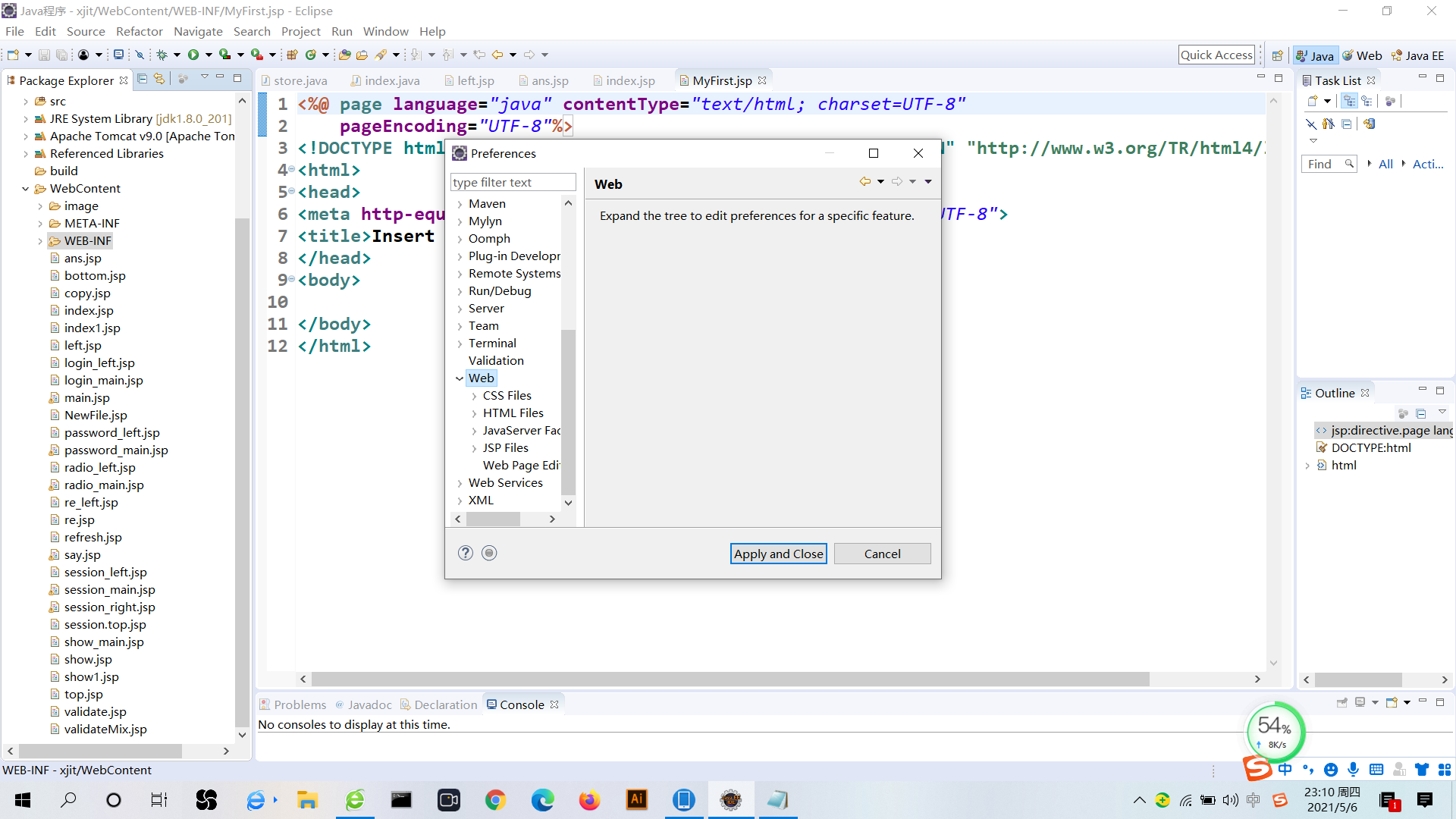Collapse the Web node in preferences tree
Image resolution: width=1456 pixels, height=819 pixels.
459,378
